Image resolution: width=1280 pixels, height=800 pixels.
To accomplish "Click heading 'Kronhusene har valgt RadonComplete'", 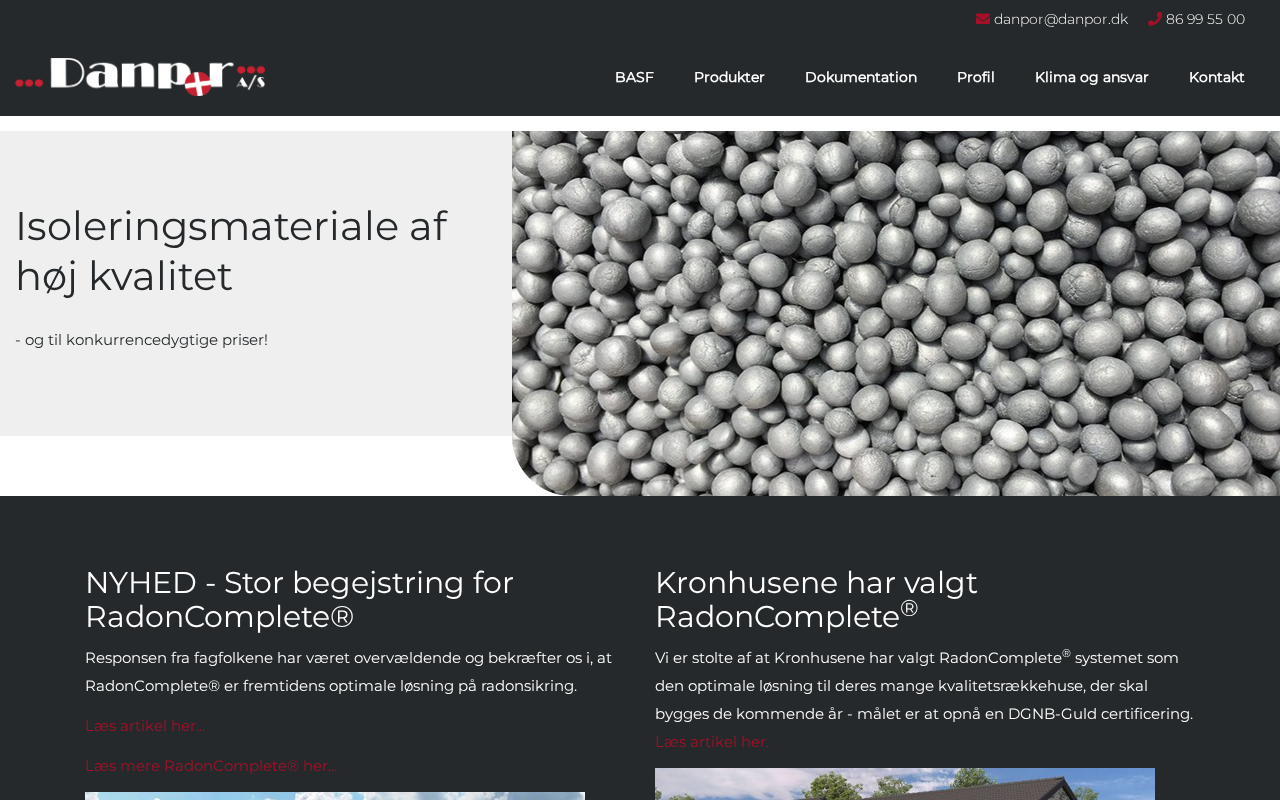I will [x=816, y=599].
